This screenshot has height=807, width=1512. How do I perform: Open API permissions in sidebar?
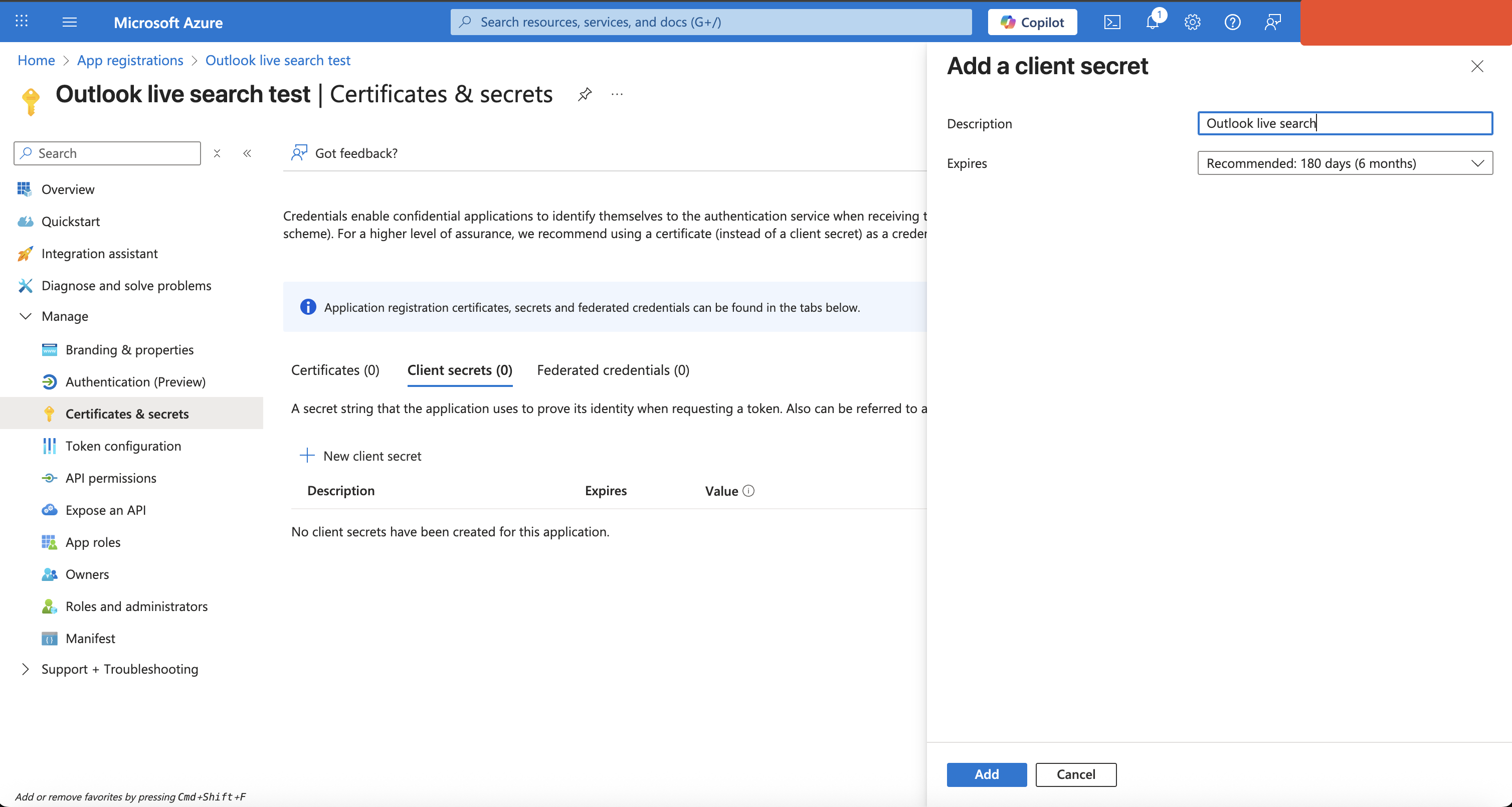pos(110,478)
